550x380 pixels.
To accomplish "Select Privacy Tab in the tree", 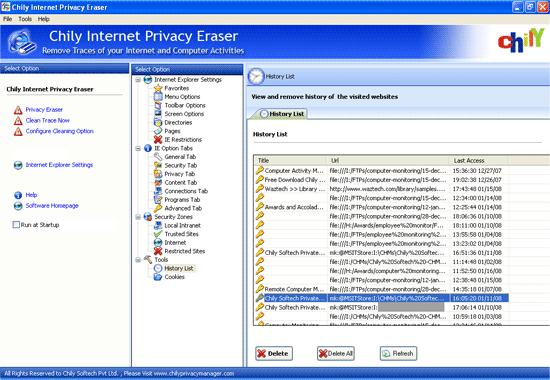I will tap(180, 174).
